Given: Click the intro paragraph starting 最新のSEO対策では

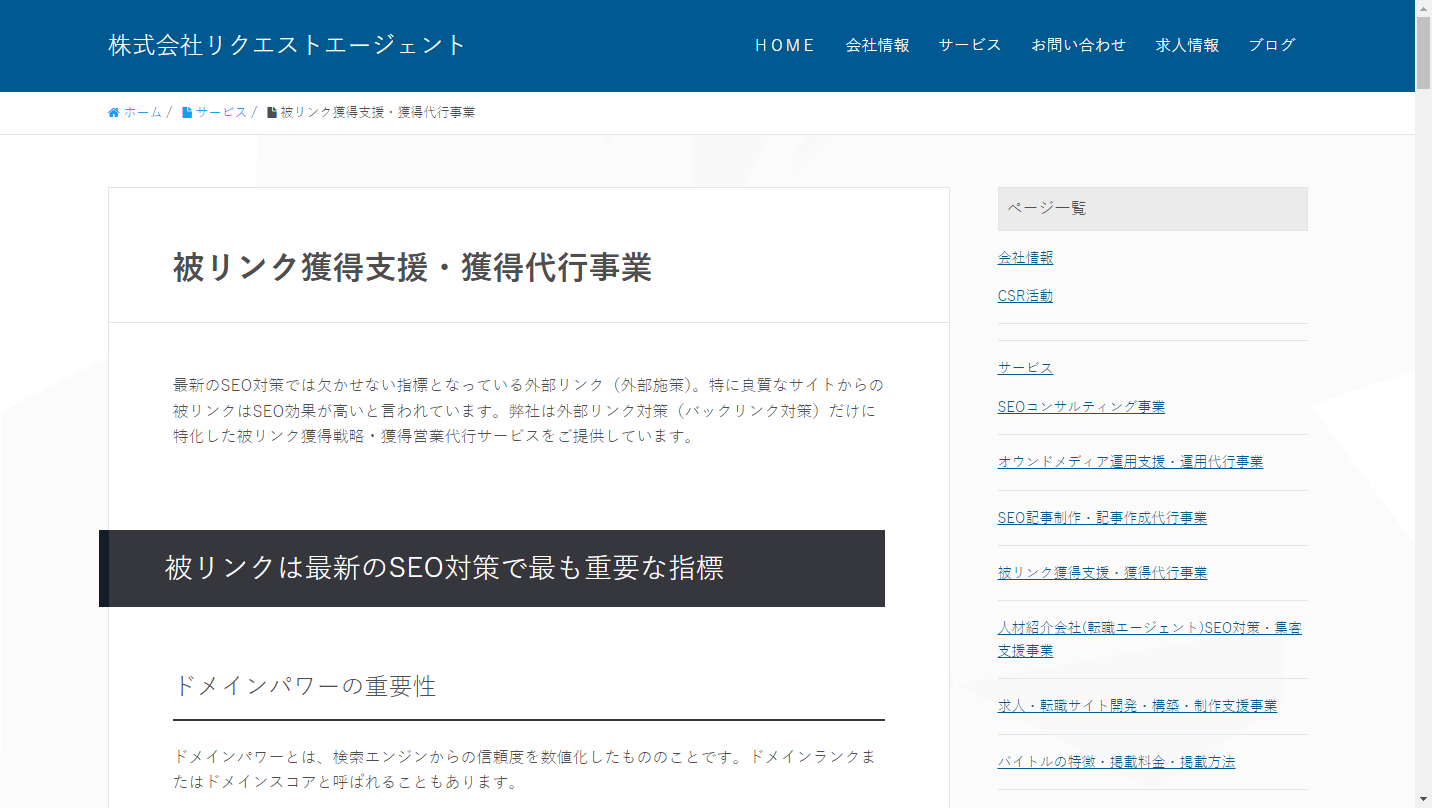Looking at the screenshot, I should 528,411.
